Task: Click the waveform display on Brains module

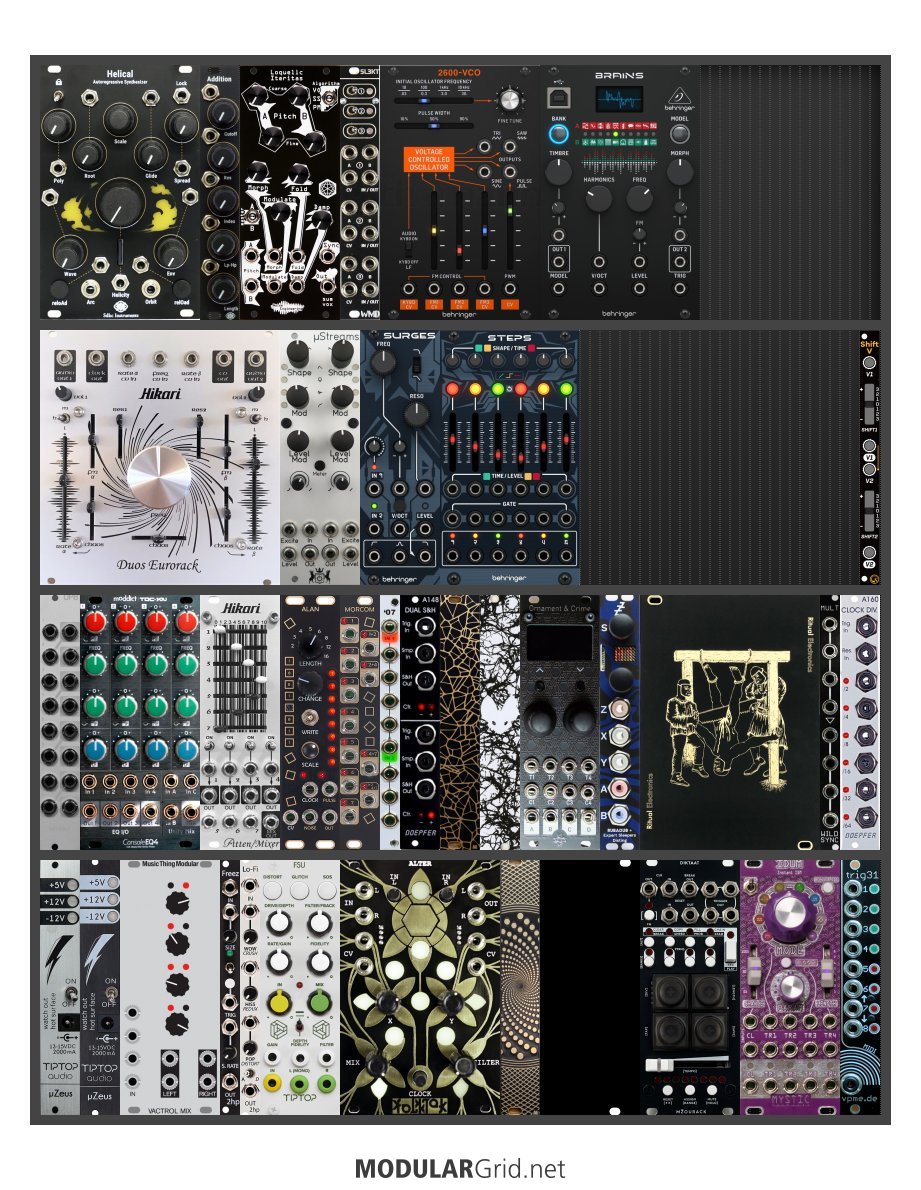Action: 619,101
